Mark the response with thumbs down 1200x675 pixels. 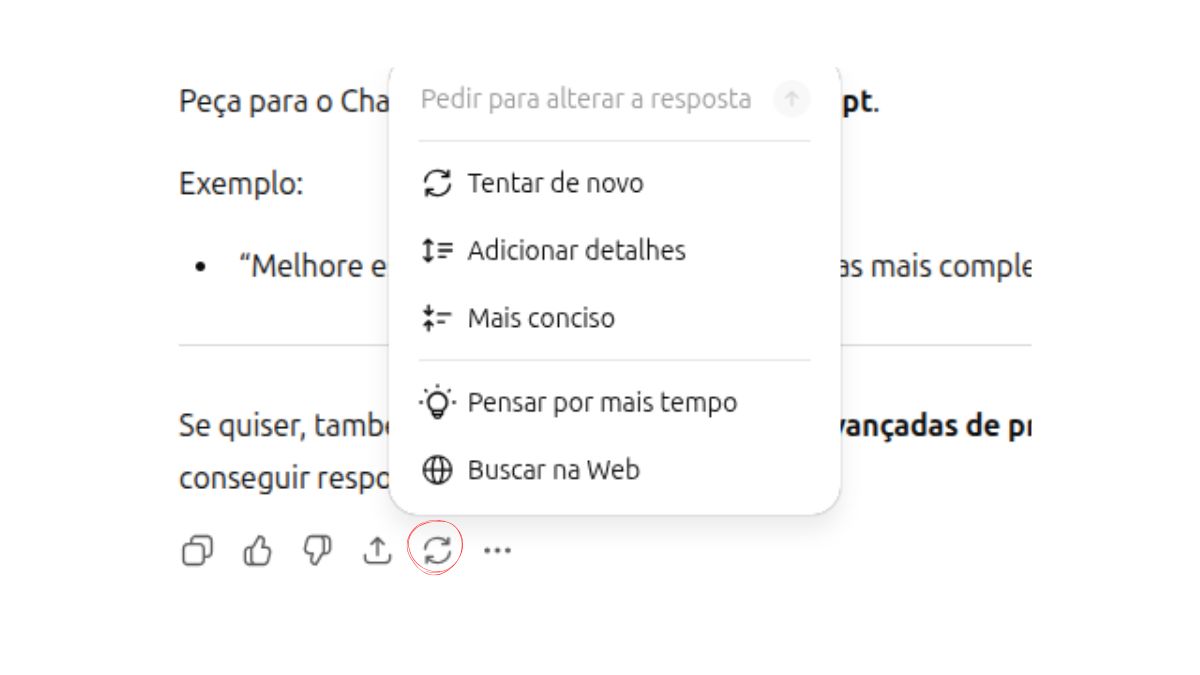tap(317, 550)
